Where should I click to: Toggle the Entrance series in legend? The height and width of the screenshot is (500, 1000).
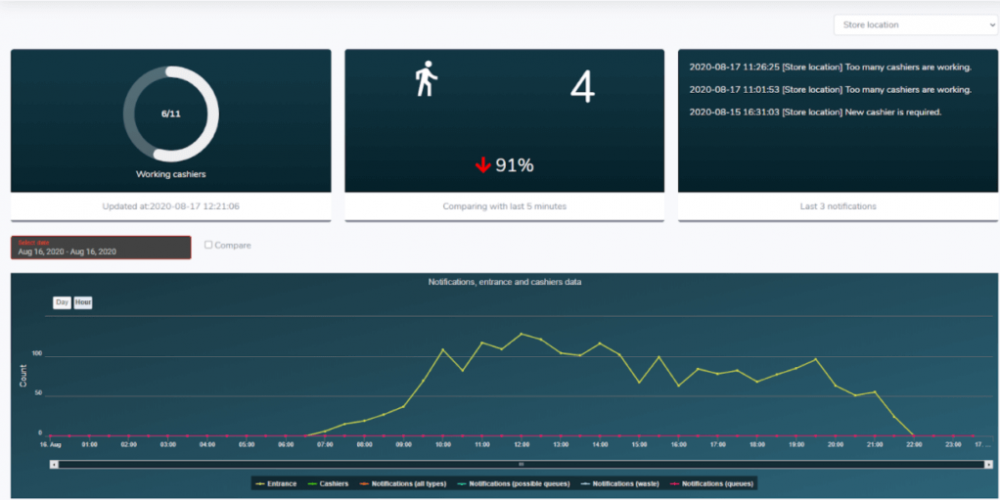point(276,484)
